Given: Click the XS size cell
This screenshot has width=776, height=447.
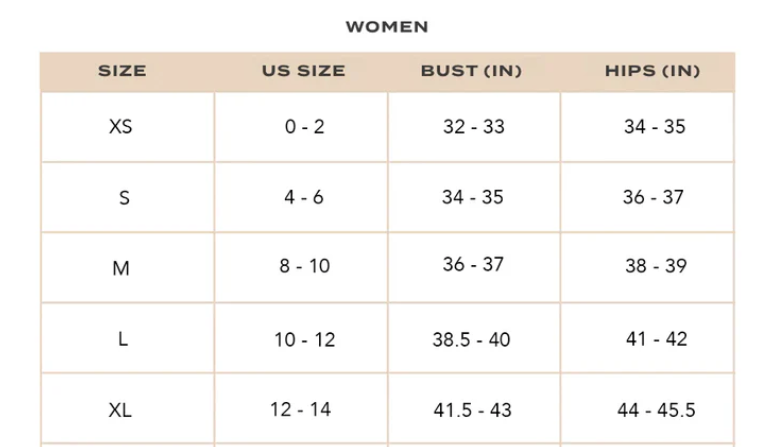Looking at the screenshot, I should click(x=121, y=127).
